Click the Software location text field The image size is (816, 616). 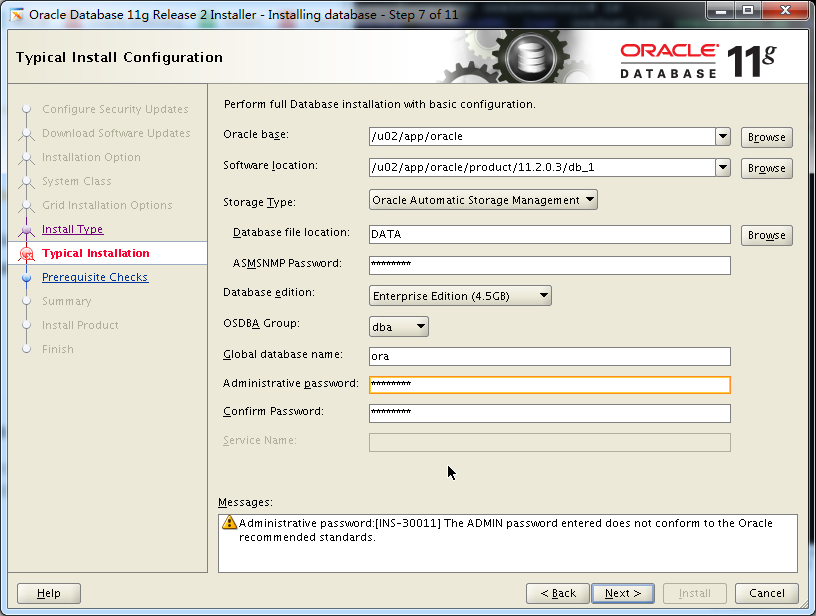pyautogui.click(x=542, y=168)
